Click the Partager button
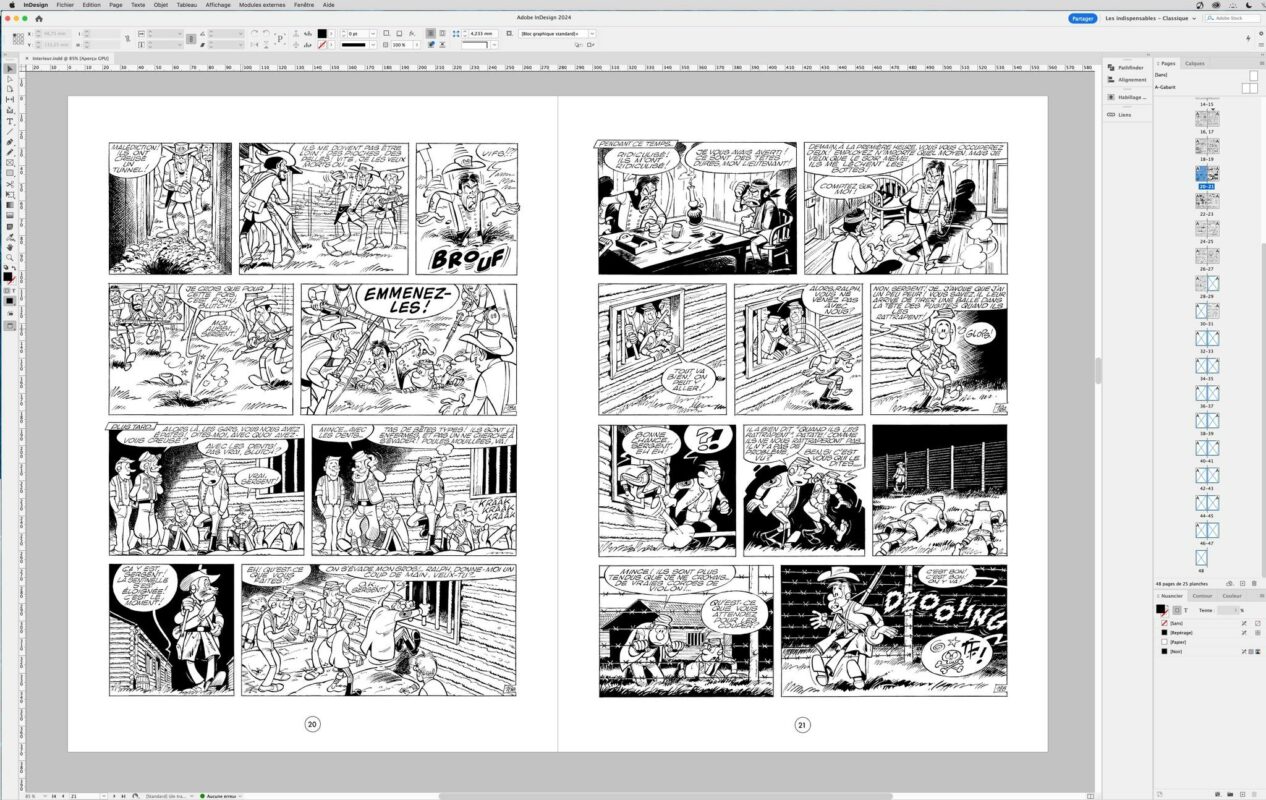 pyautogui.click(x=1082, y=18)
